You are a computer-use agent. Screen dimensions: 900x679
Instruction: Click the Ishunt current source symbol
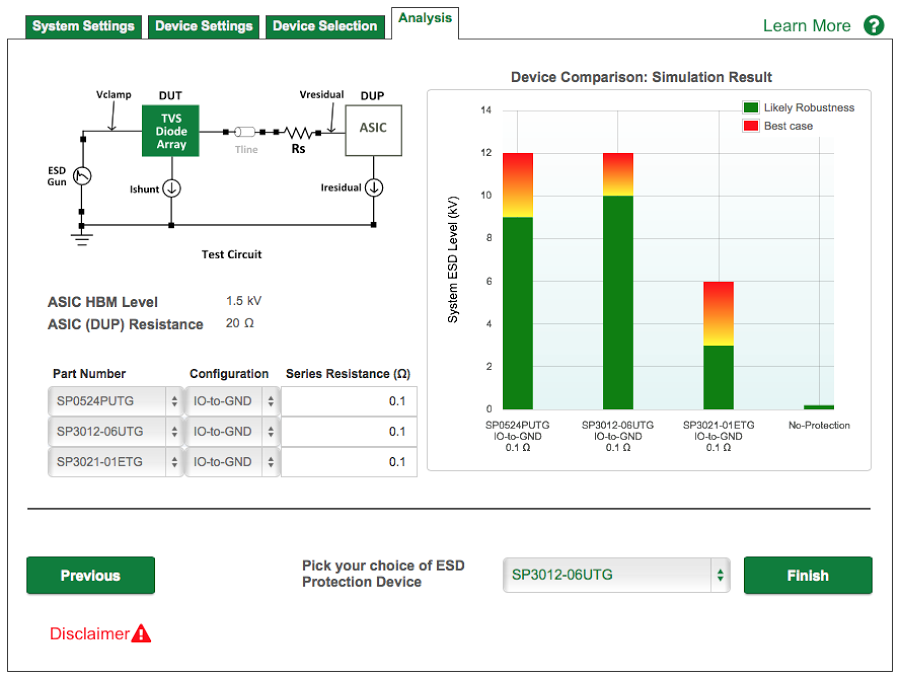[x=171, y=187]
